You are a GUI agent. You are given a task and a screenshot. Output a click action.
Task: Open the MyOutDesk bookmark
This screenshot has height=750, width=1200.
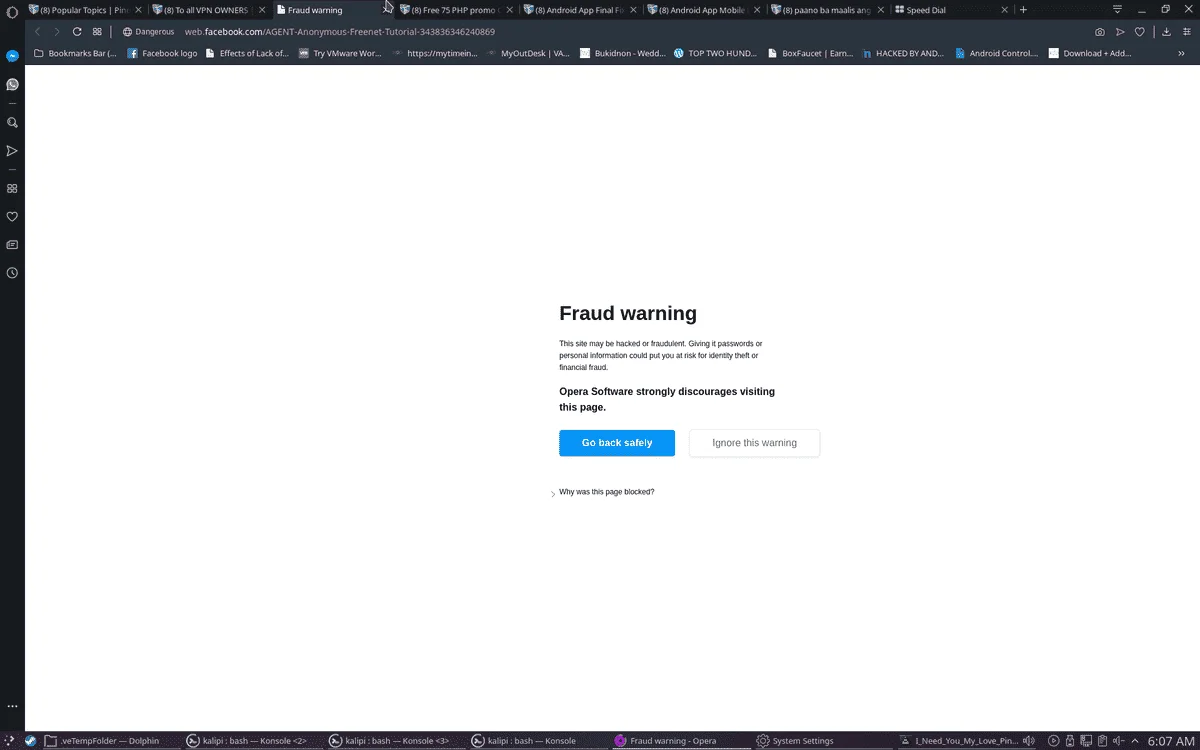tap(526, 54)
